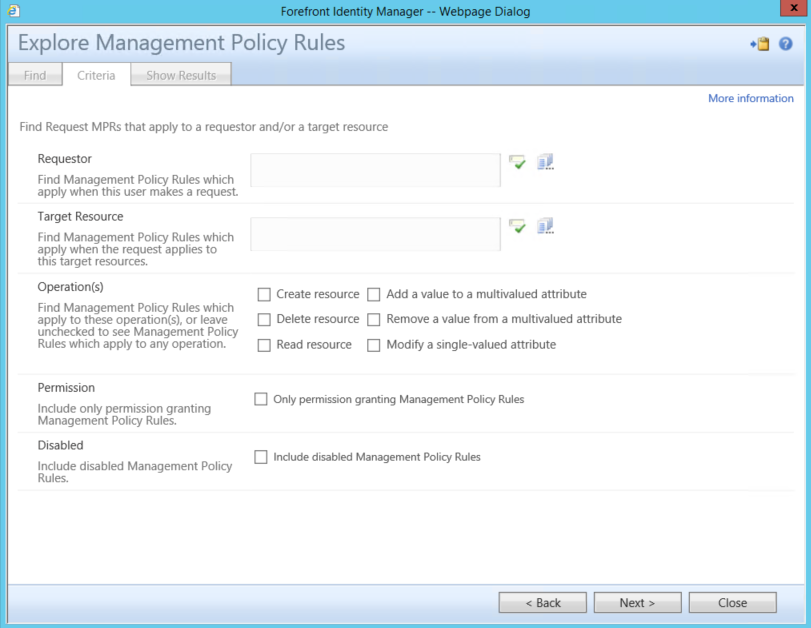Open the Show Results tab
The height and width of the screenshot is (628, 811).
(181, 75)
